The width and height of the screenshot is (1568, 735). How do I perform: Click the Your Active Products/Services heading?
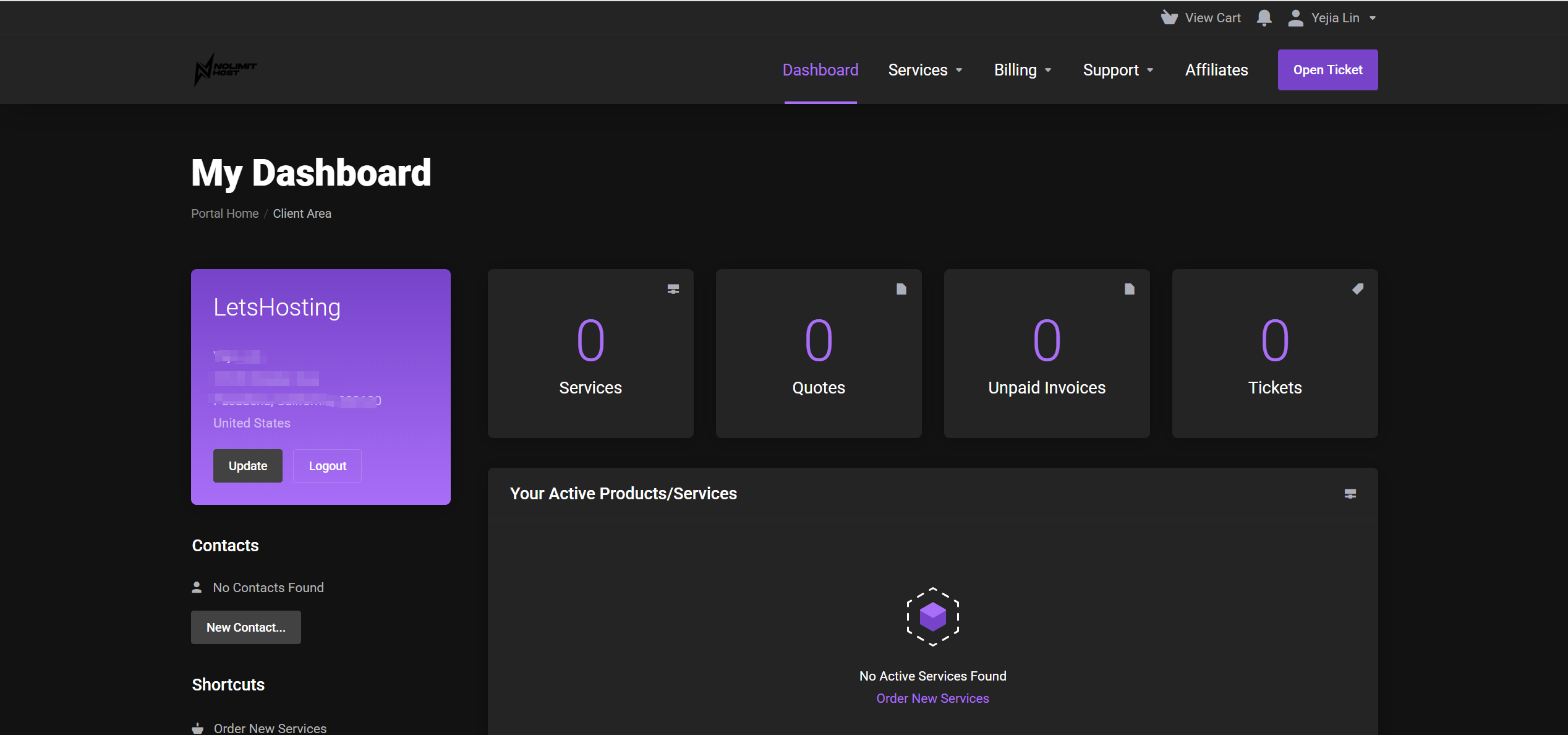(623, 494)
